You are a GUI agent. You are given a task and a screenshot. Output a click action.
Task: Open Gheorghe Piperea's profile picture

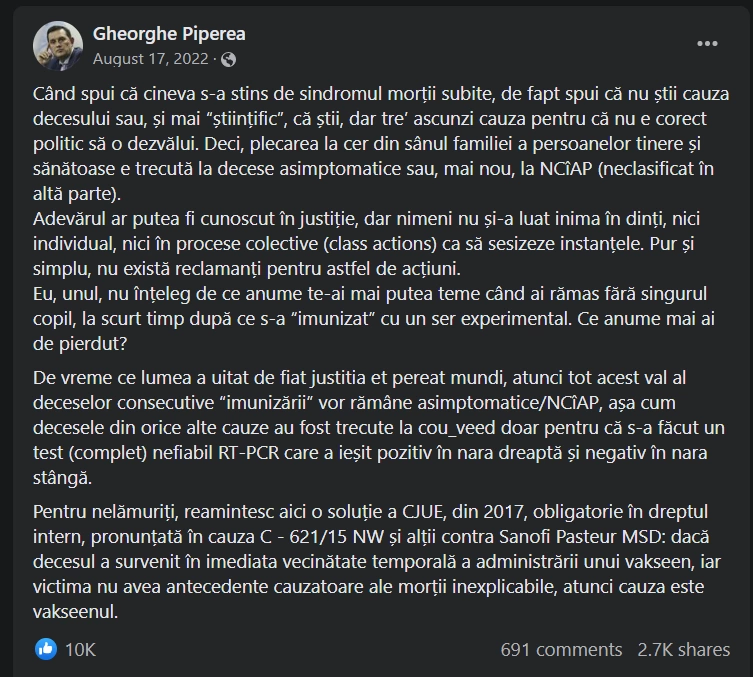58,45
